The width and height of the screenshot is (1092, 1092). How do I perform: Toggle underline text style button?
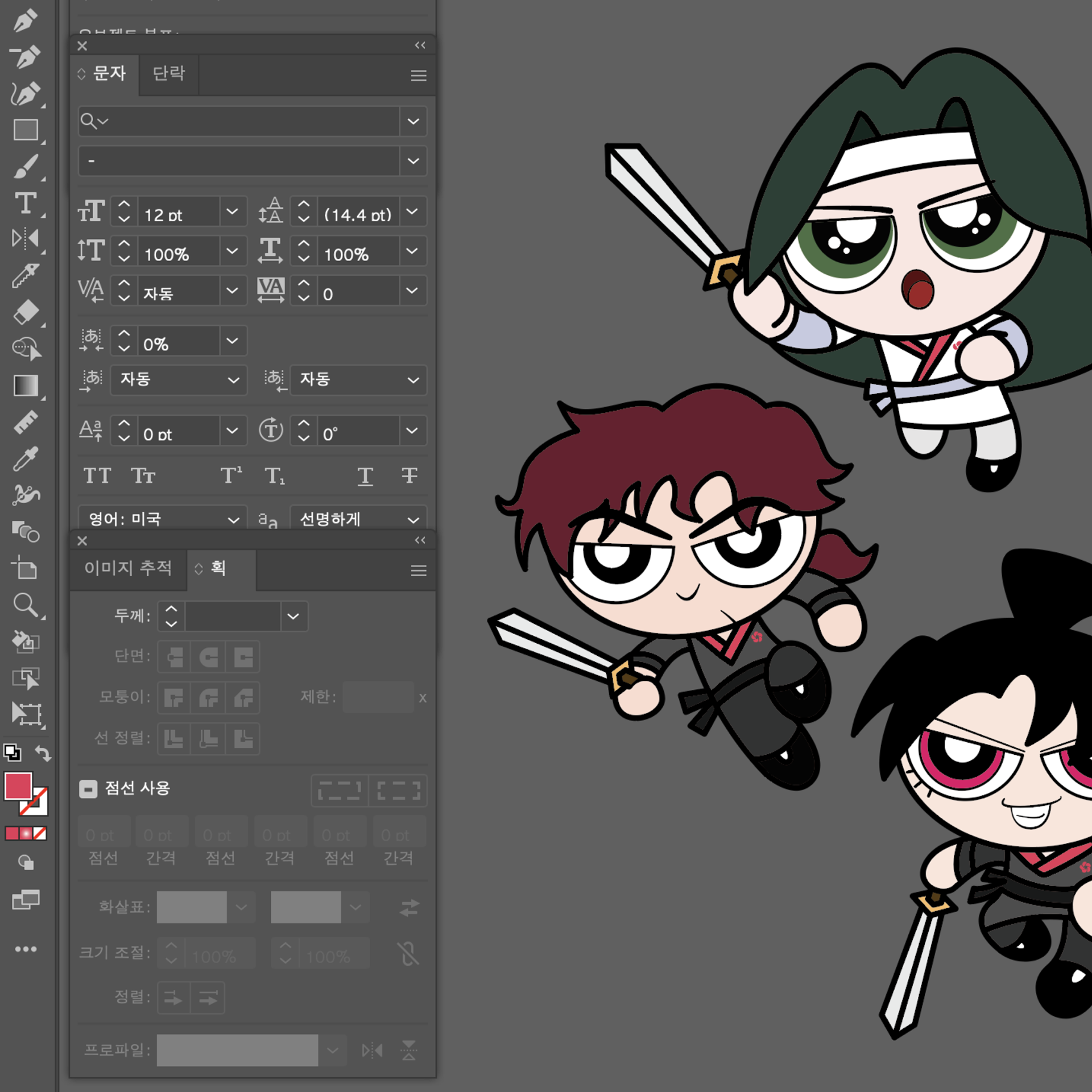tap(365, 475)
